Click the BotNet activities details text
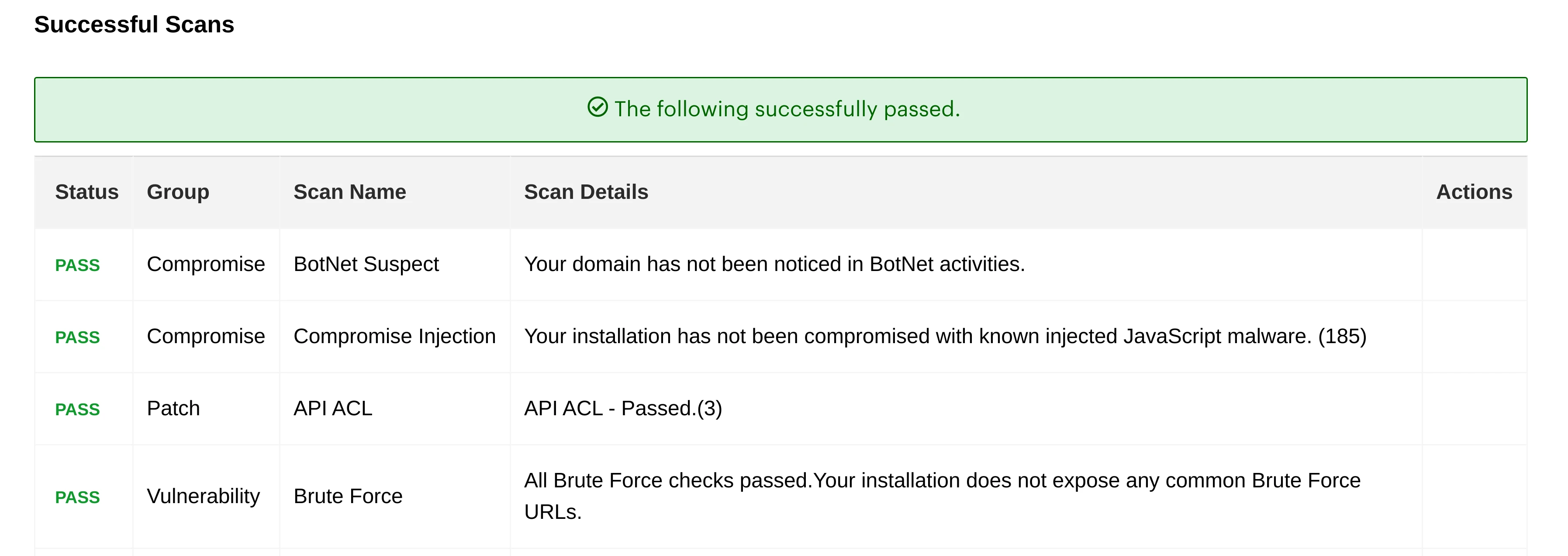Viewport: 1568px width, 556px height. coord(774,264)
